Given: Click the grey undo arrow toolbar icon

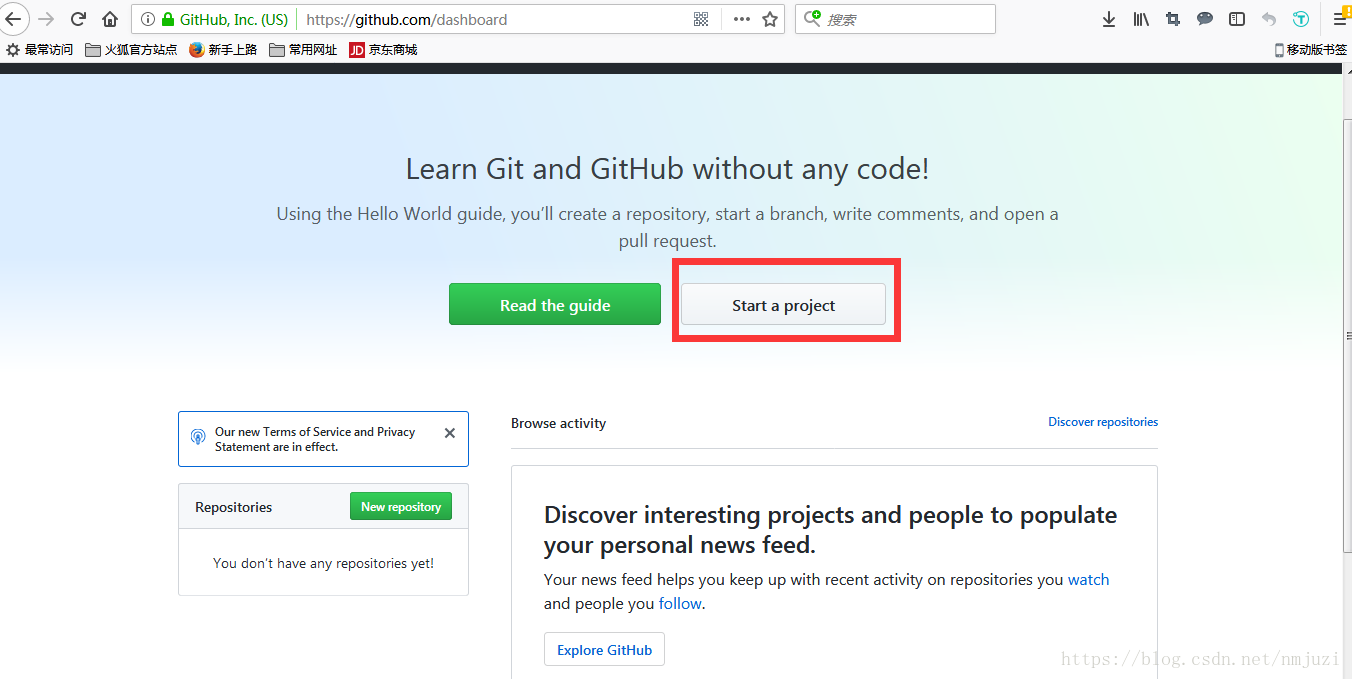Looking at the screenshot, I should [x=1269, y=19].
